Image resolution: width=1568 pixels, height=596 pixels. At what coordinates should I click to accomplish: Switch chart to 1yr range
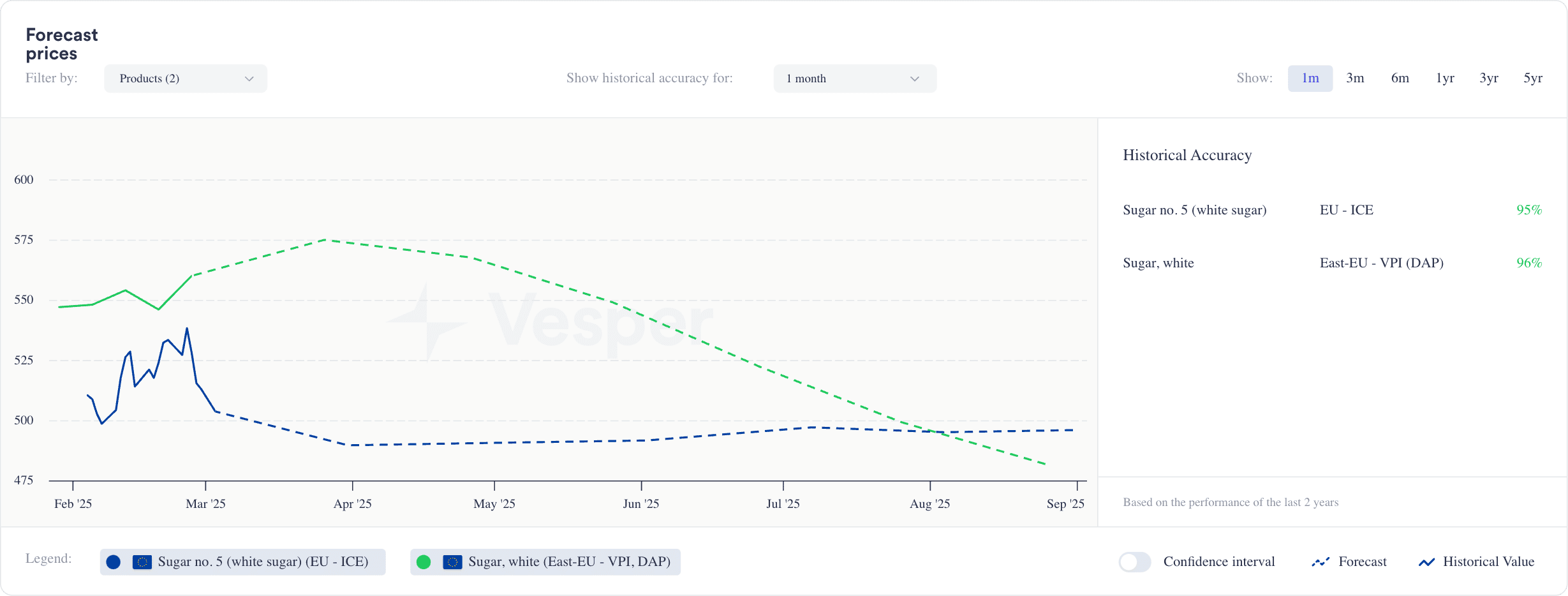click(1445, 78)
